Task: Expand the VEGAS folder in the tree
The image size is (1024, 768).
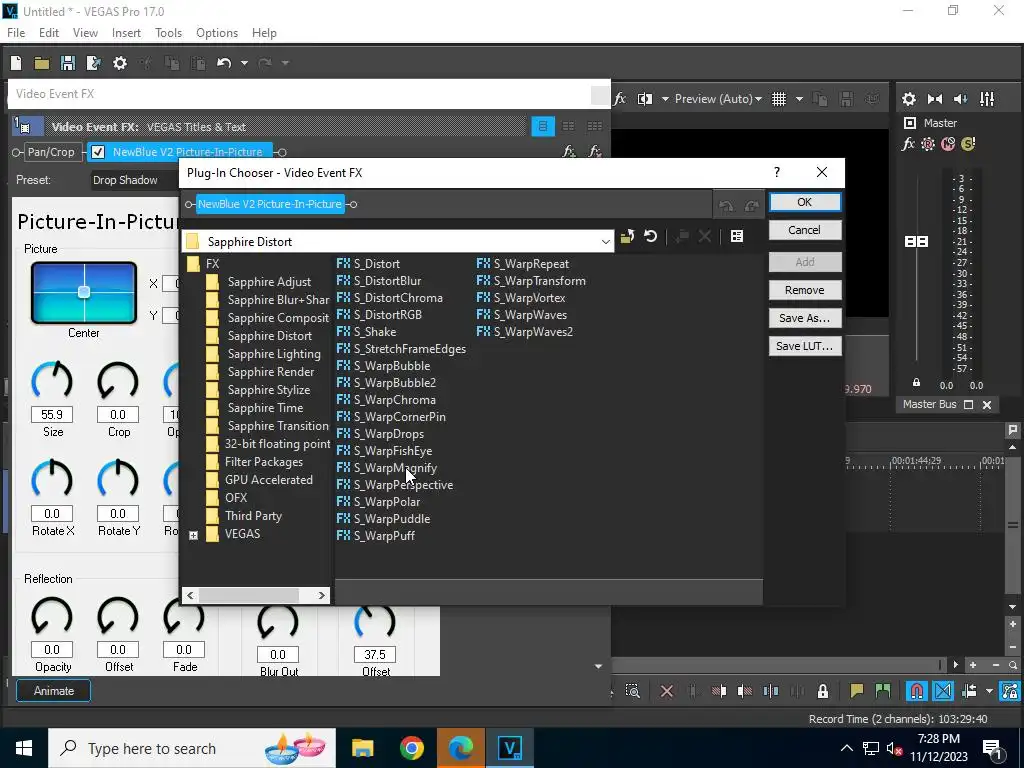Action: coord(193,535)
